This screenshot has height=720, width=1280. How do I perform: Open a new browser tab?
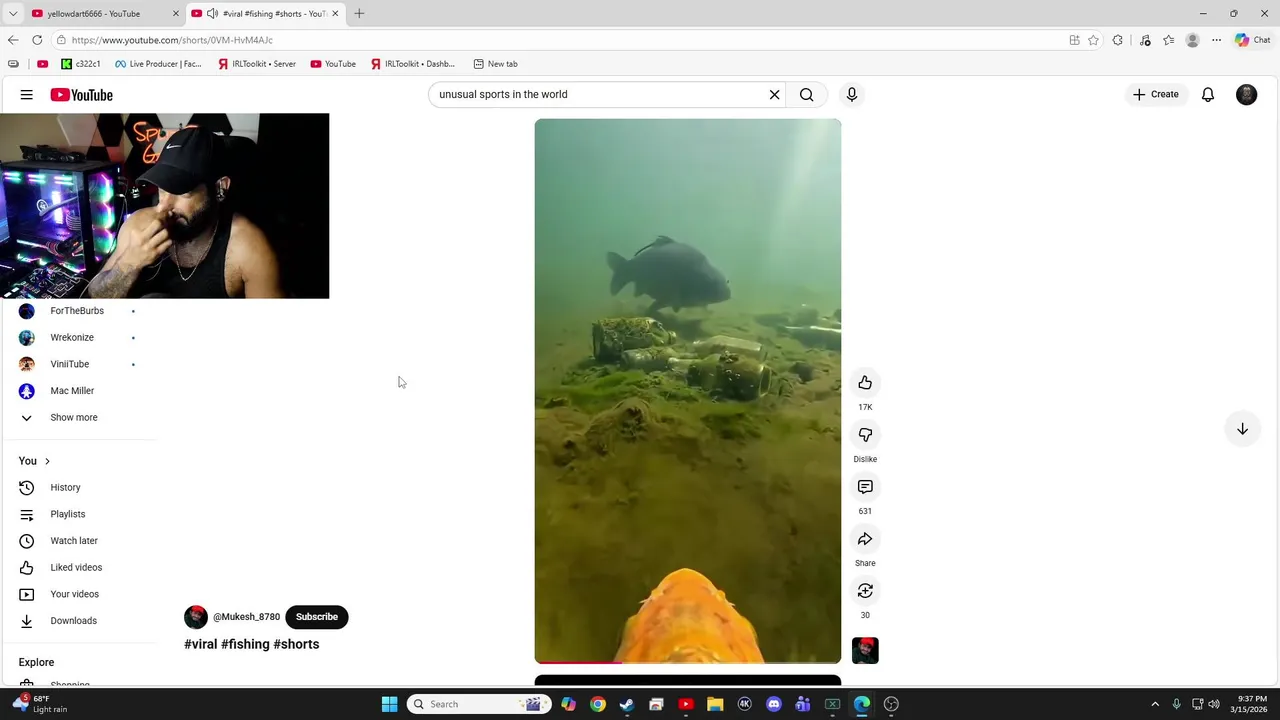coord(359,14)
